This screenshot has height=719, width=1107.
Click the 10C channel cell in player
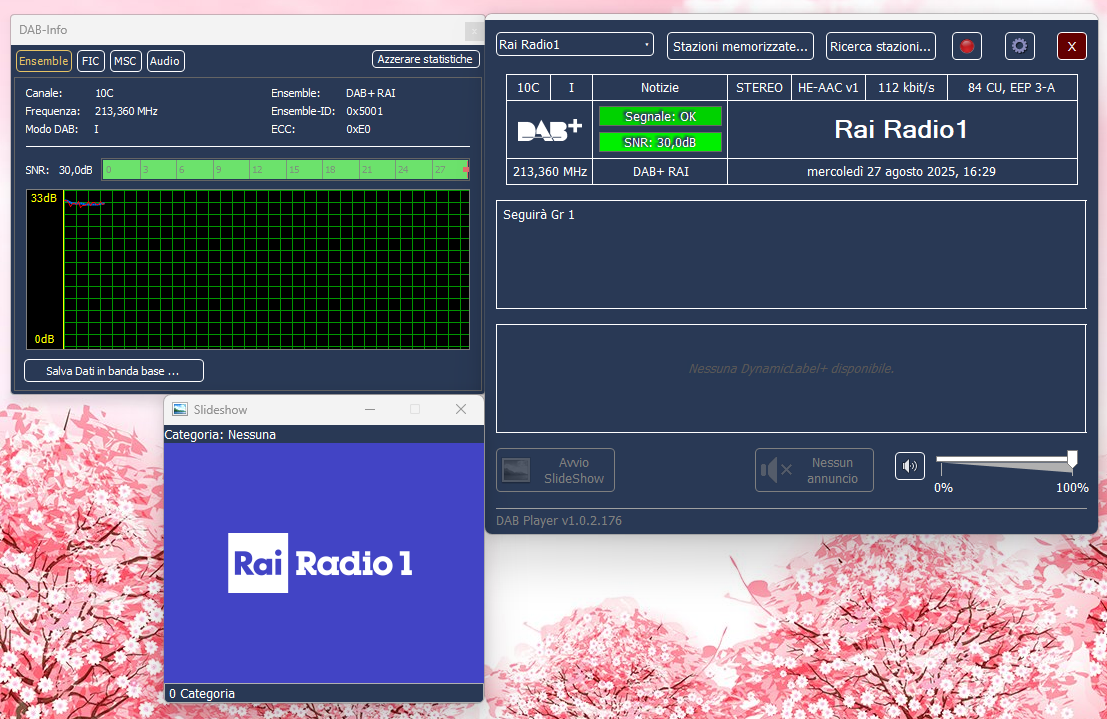528,88
